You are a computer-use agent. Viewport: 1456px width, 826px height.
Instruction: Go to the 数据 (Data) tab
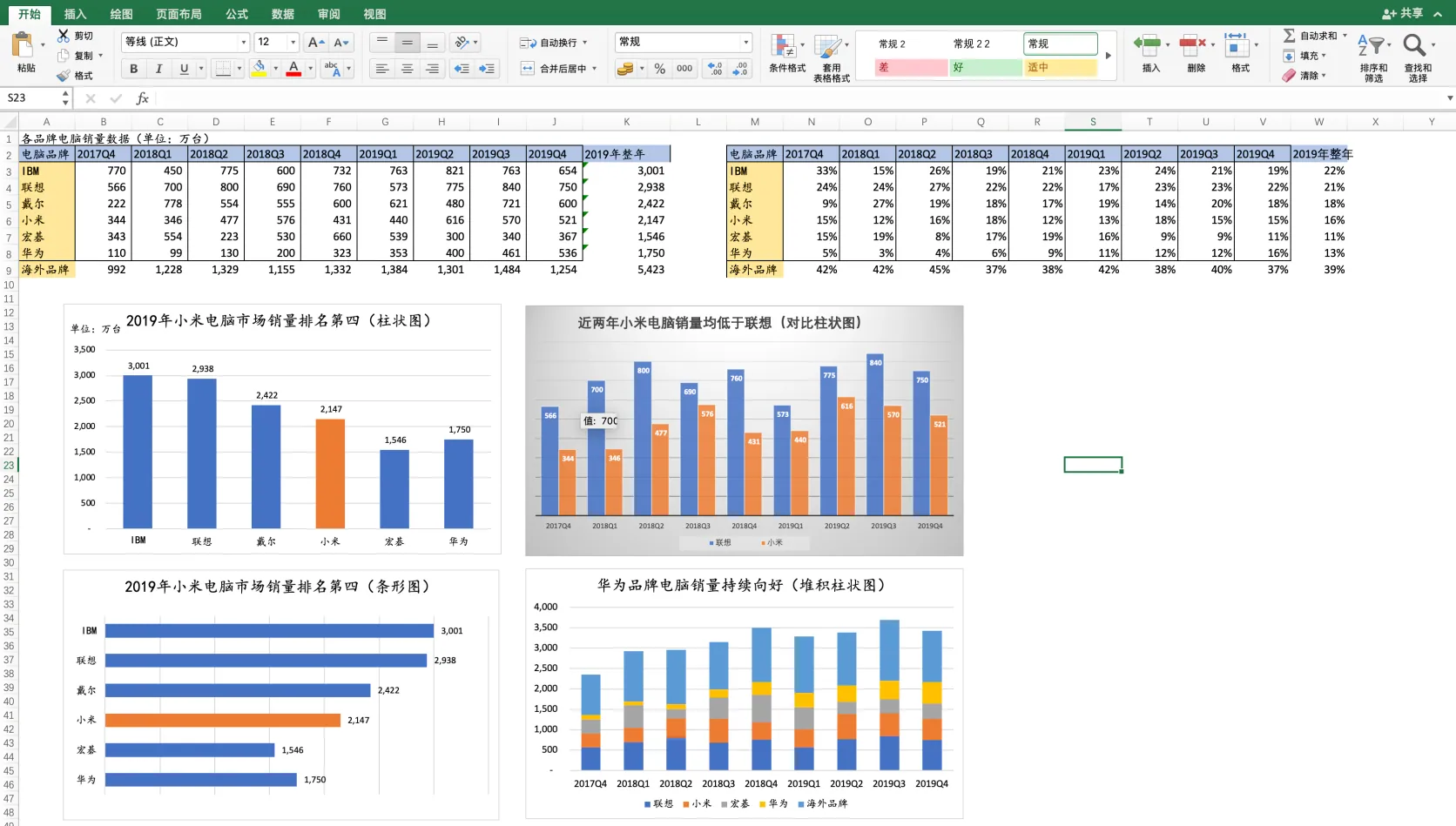point(282,14)
